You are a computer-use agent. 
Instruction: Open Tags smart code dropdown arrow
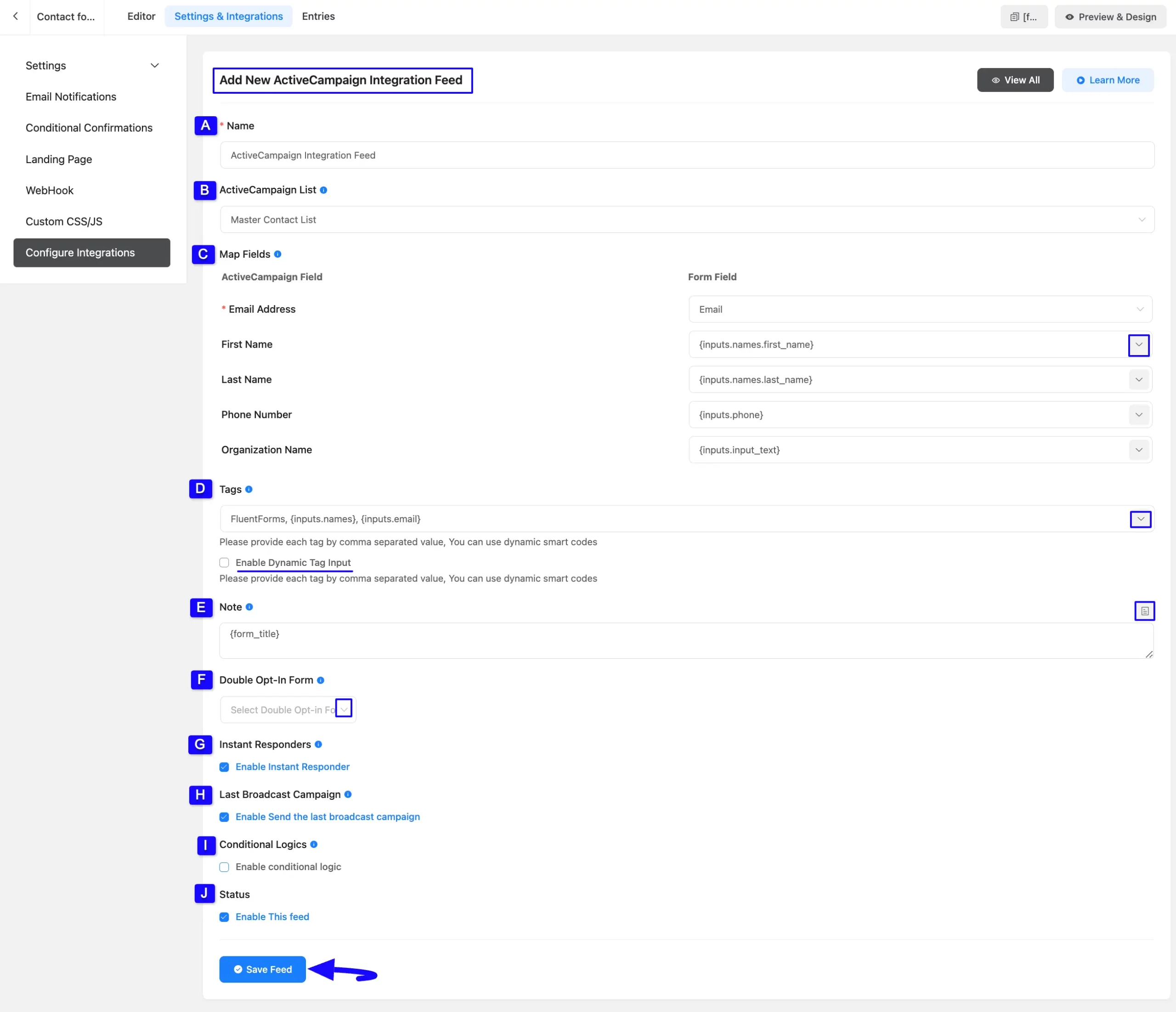(x=1140, y=519)
